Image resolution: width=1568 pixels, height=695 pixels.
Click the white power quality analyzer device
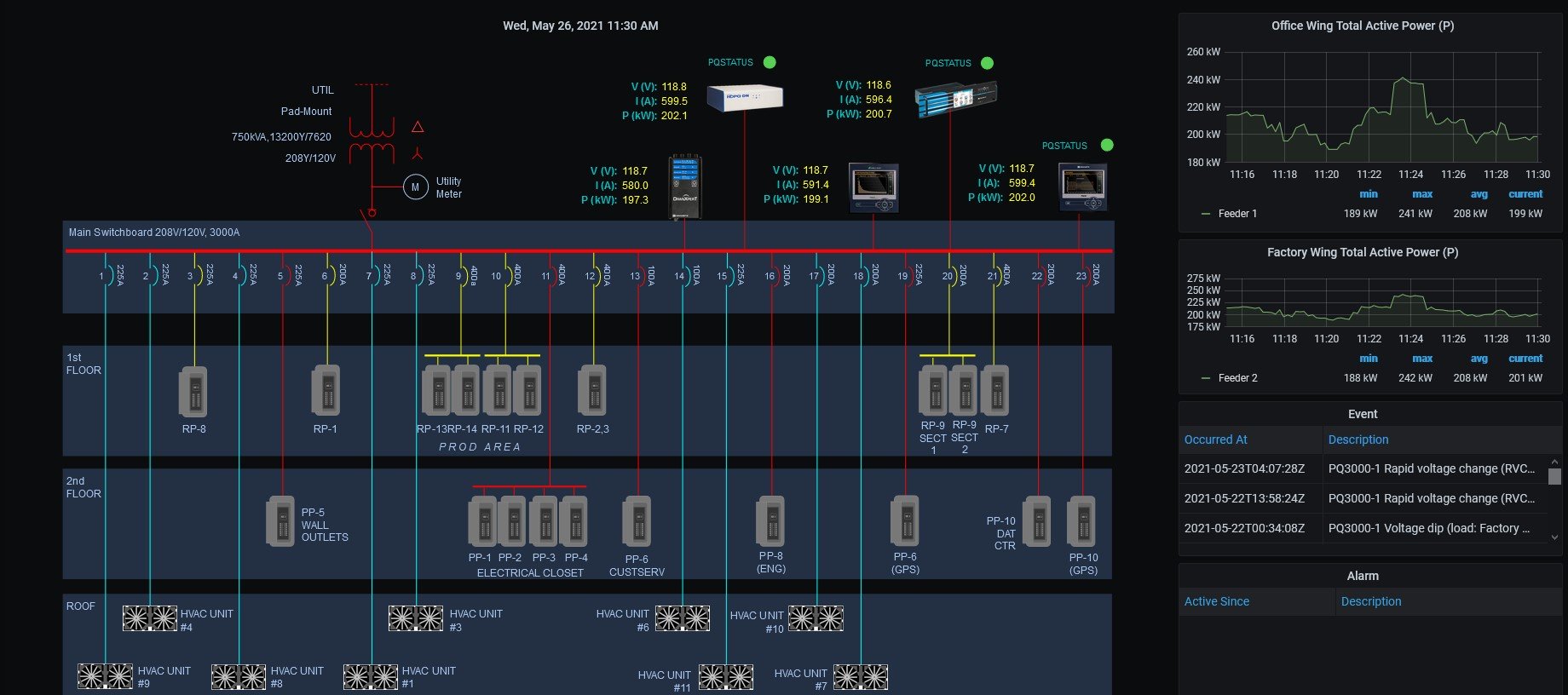pos(744,97)
